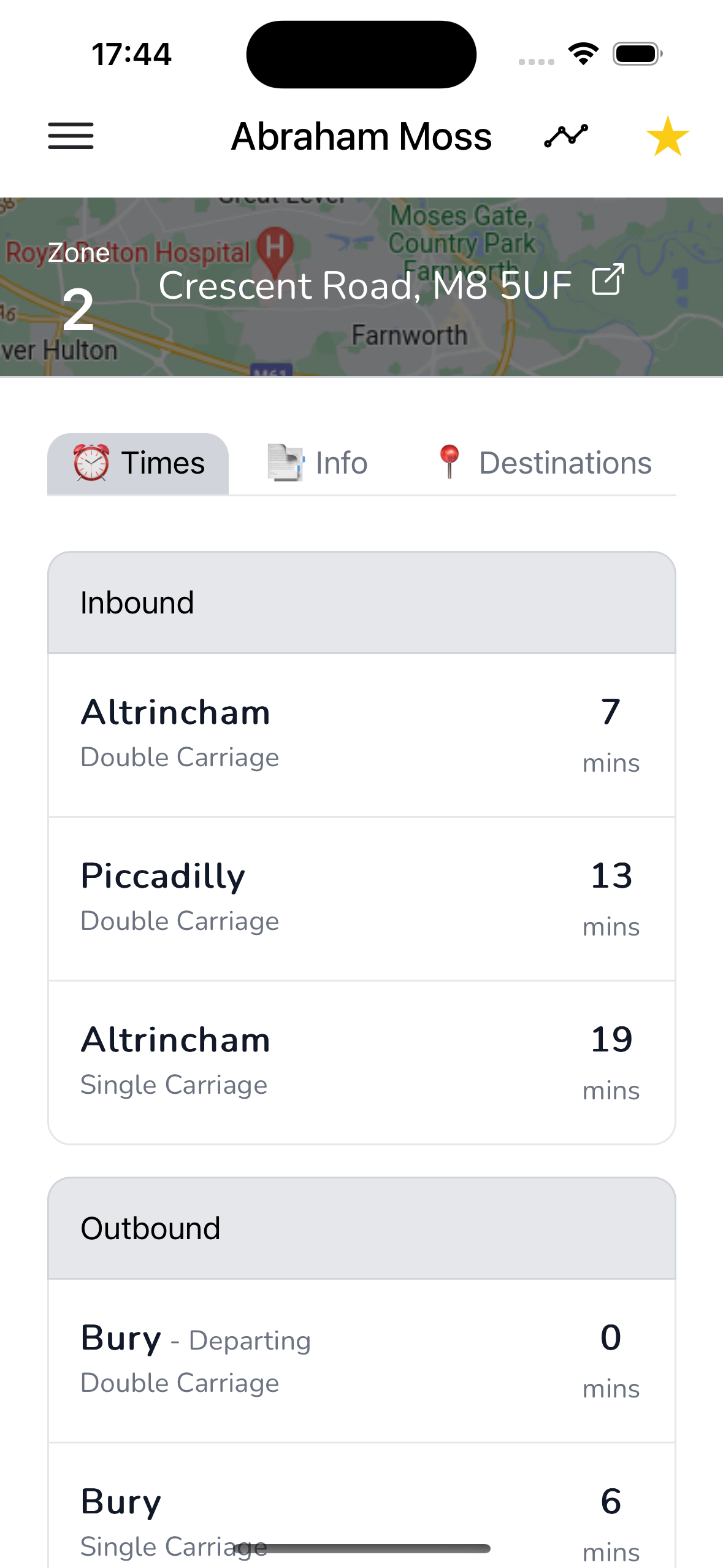Open the route graph icon
The height and width of the screenshot is (1568, 723).
[565, 136]
